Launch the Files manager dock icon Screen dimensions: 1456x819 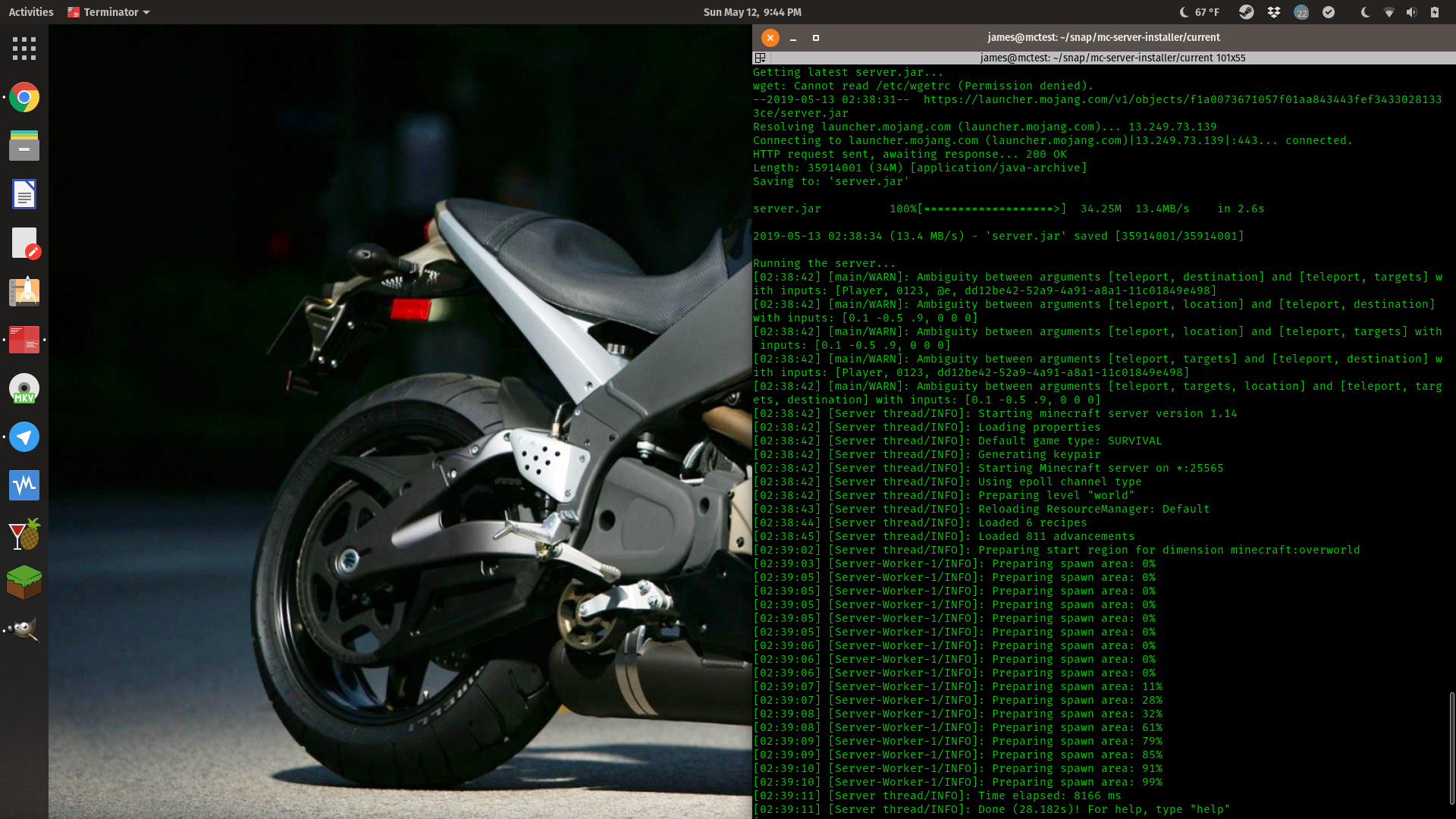24,146
